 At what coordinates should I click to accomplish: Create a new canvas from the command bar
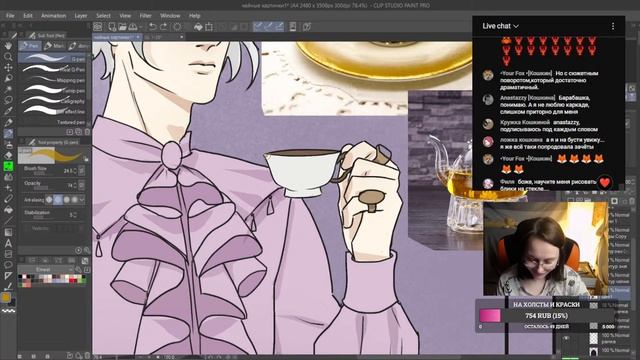point(112,27)
